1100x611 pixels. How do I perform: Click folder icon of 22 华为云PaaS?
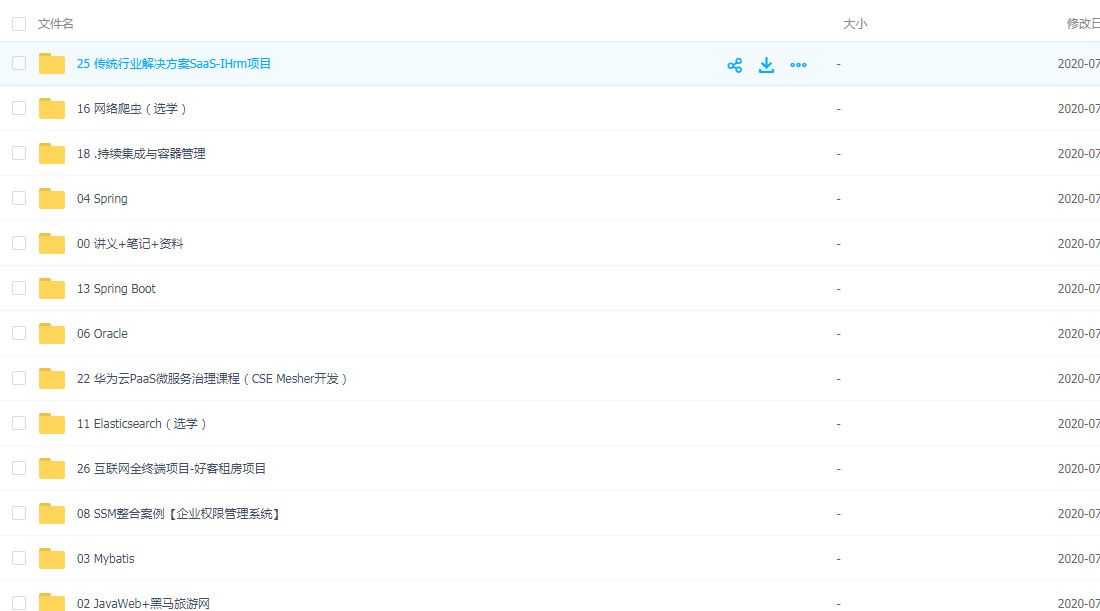[52, 379]
